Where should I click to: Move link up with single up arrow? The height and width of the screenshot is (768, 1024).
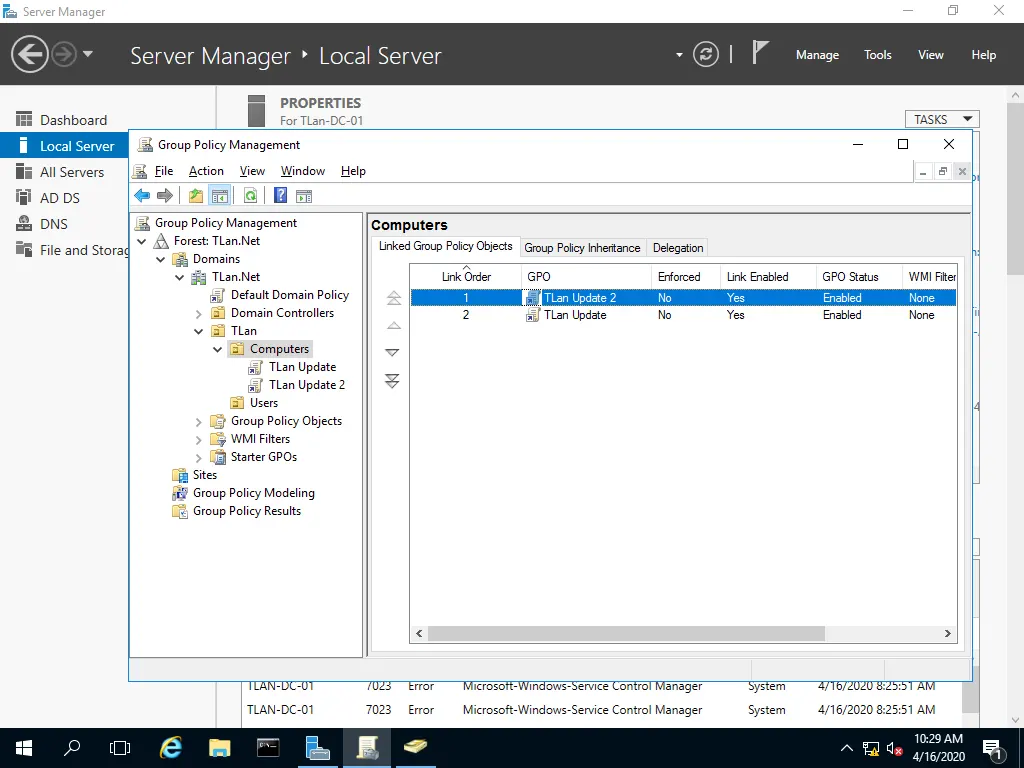[x=393, y=325]
